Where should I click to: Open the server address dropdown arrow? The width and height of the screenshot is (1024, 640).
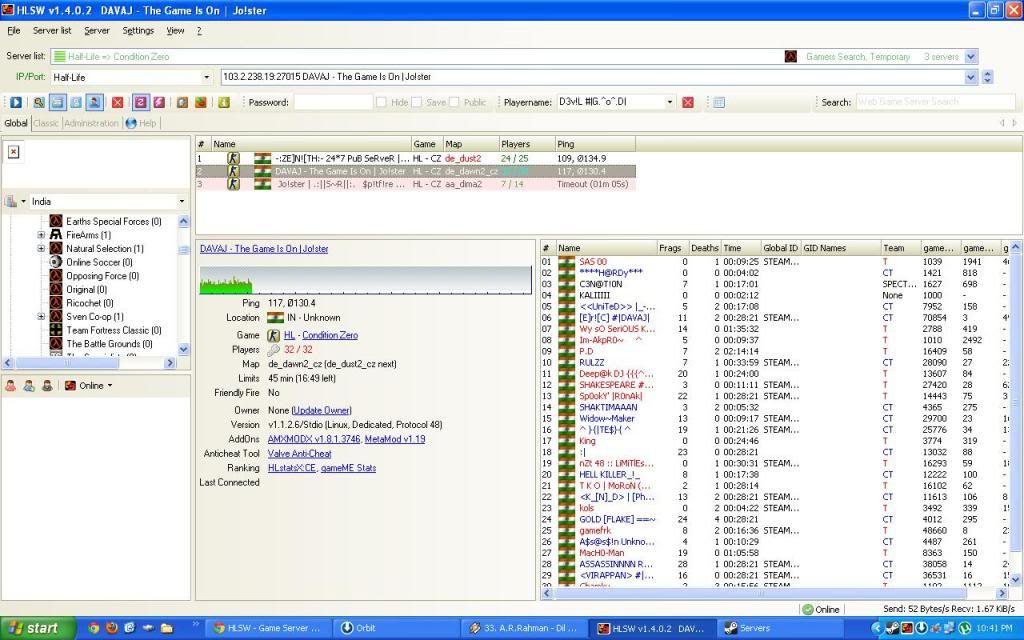click(x=971, y=77)
